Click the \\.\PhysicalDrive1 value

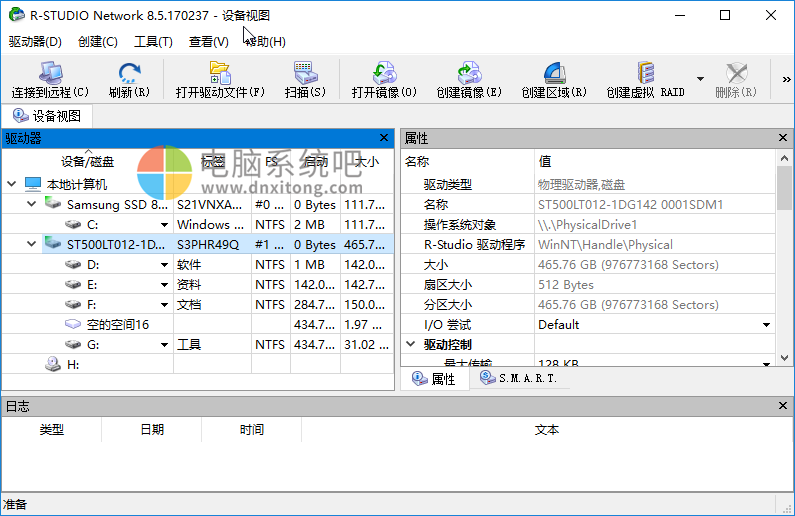(588, 225)
